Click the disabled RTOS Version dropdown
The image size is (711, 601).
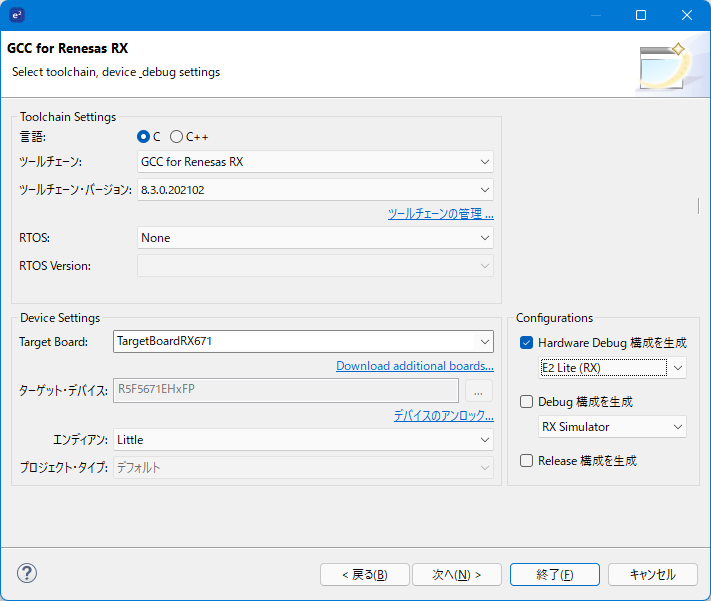click(x=315, y=266)
